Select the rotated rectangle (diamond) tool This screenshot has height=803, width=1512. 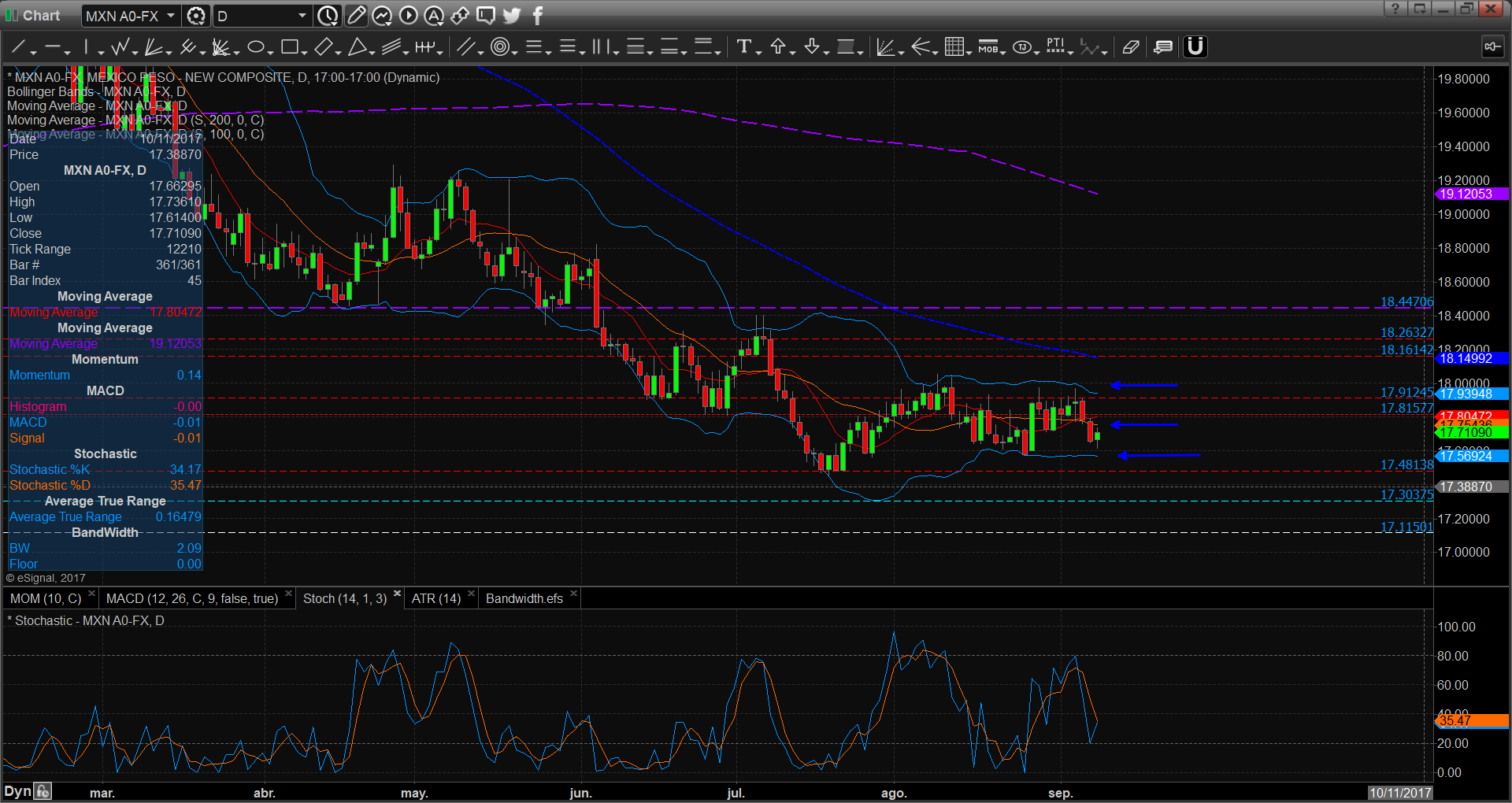[323, 47]
